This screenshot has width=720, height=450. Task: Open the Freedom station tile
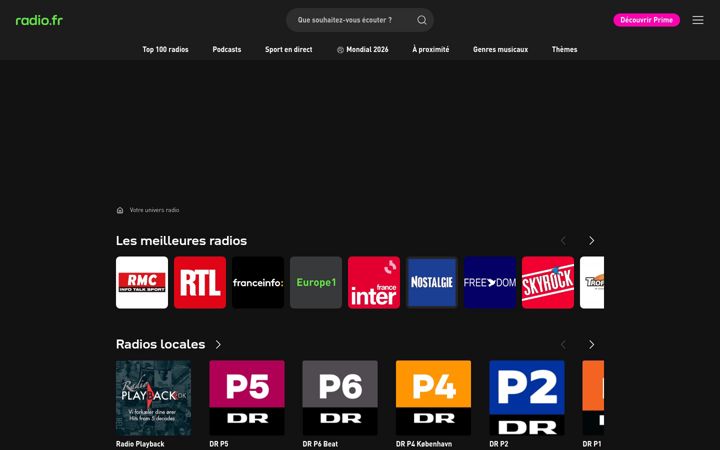490,282
